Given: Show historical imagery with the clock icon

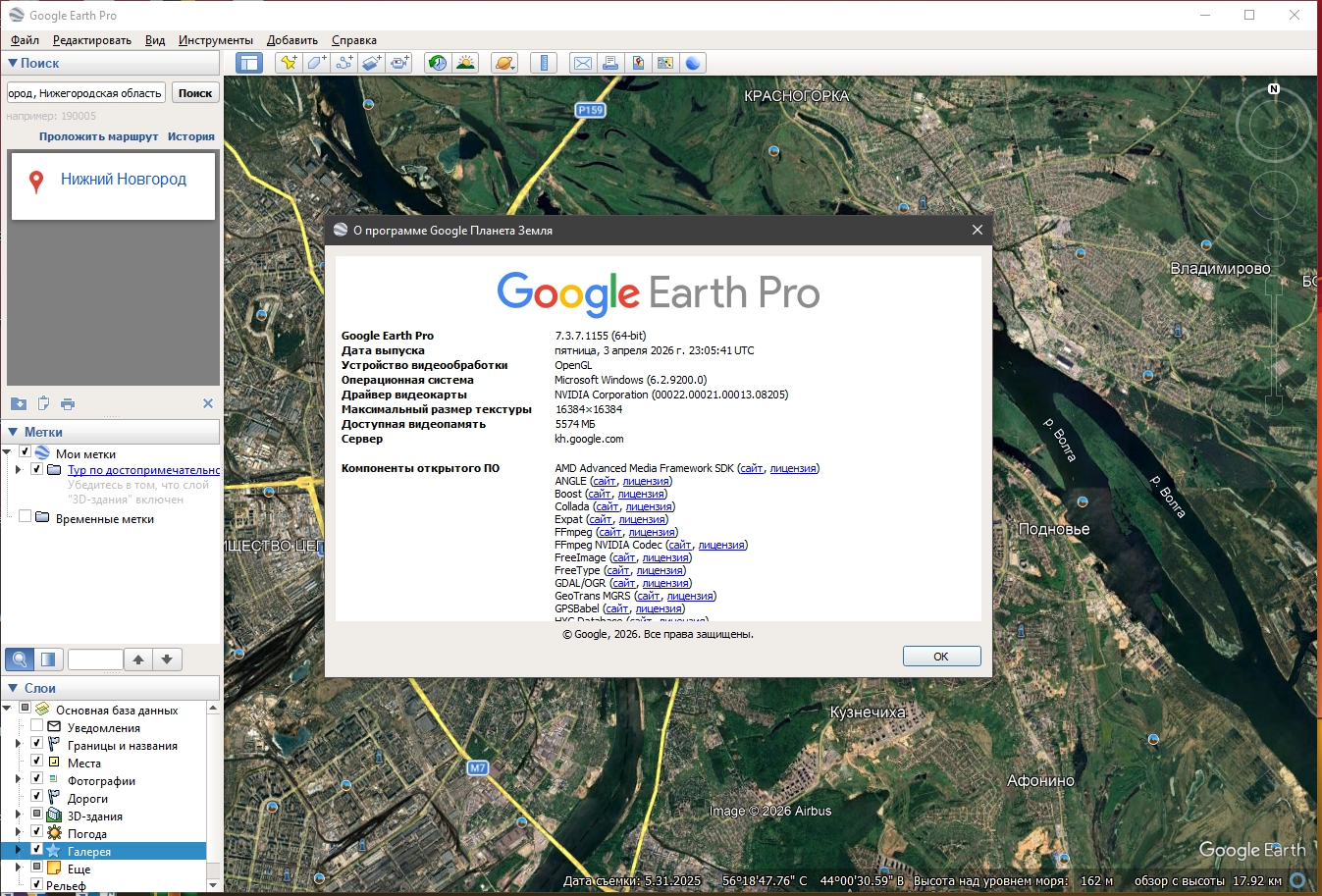Looking at the screenshot, I should click(438, 63).
